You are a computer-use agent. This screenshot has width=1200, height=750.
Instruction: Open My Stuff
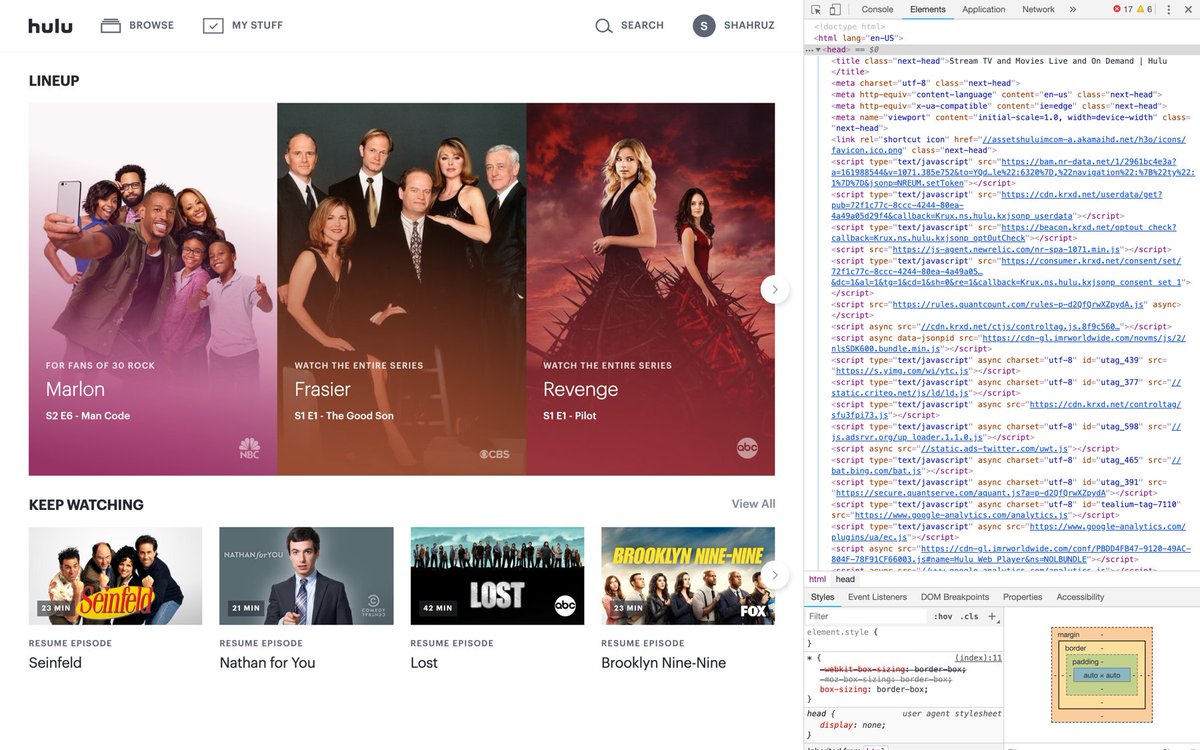pyautogui.click(x=243, y=26)
